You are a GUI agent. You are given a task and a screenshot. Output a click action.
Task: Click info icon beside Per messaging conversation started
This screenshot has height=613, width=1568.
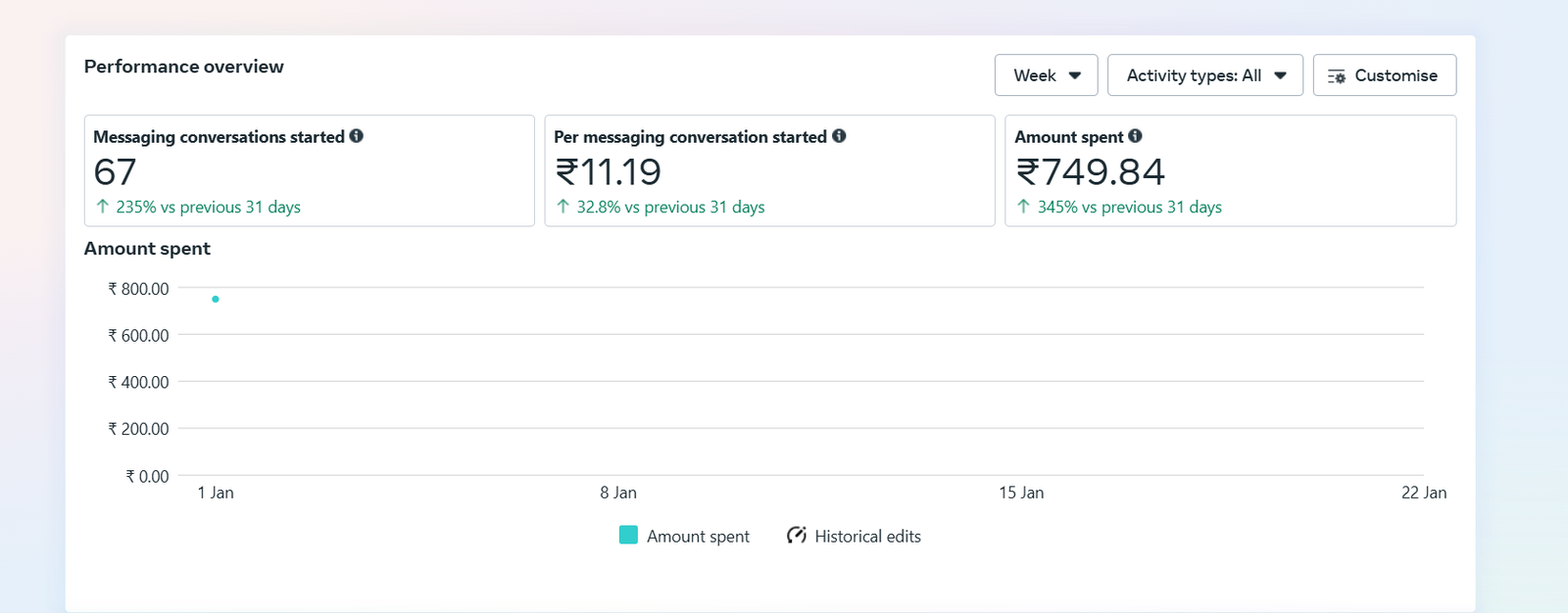coord(839,136)
